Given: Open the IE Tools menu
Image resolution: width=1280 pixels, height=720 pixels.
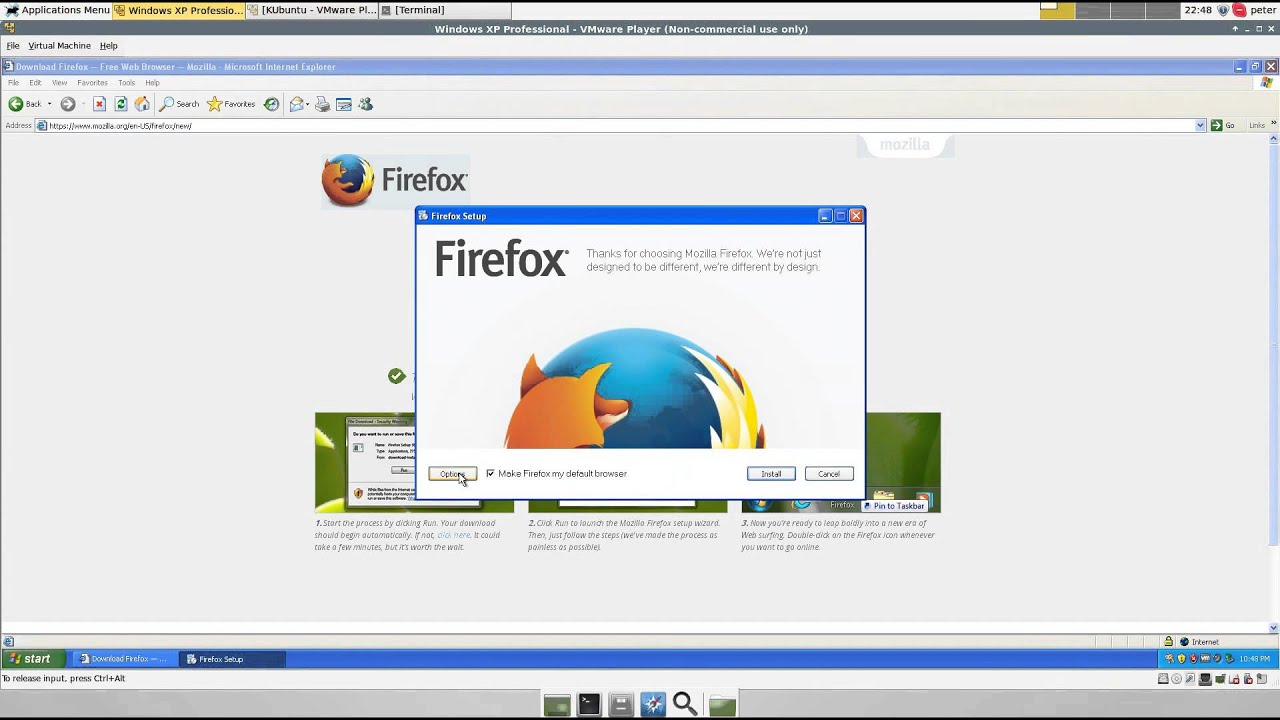Looking at the screenshot, I should (127, 83).
